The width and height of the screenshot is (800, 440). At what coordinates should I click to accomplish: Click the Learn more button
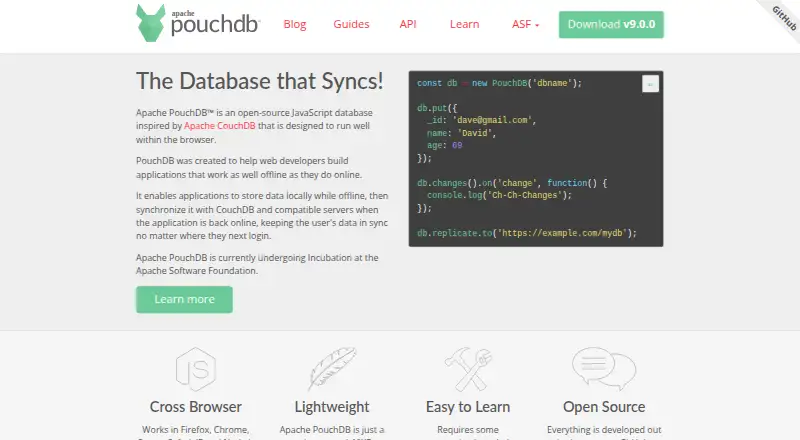coord(184,299)
